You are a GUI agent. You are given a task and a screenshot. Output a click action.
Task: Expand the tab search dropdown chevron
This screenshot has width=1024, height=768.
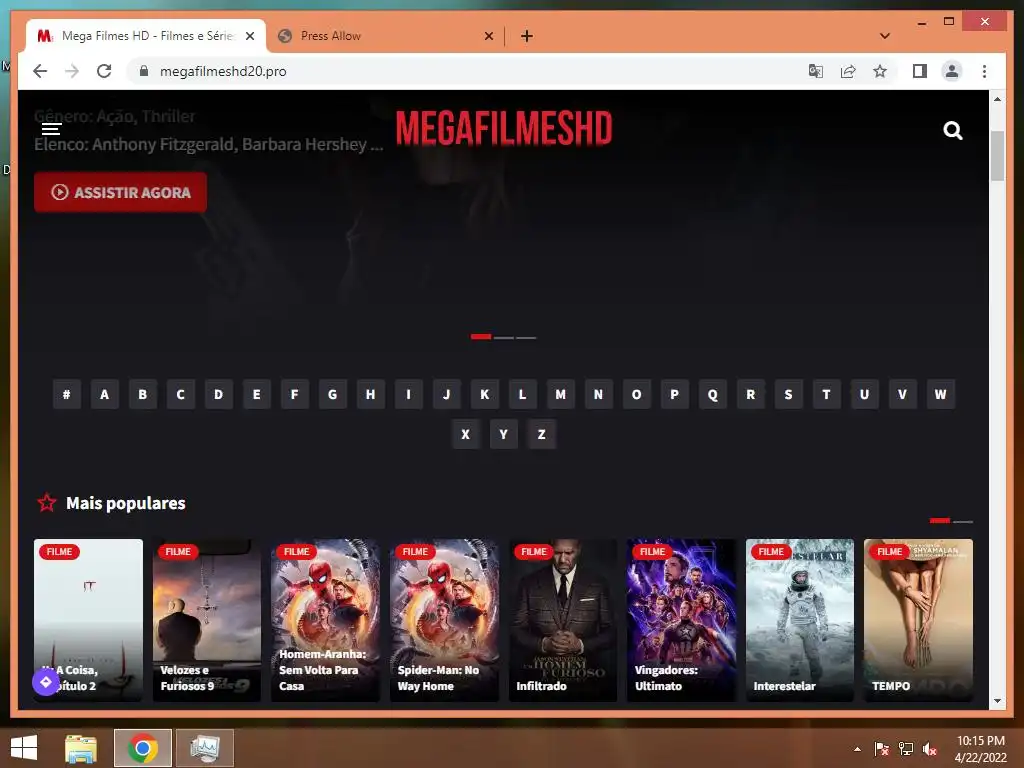(x=885, y=36)
